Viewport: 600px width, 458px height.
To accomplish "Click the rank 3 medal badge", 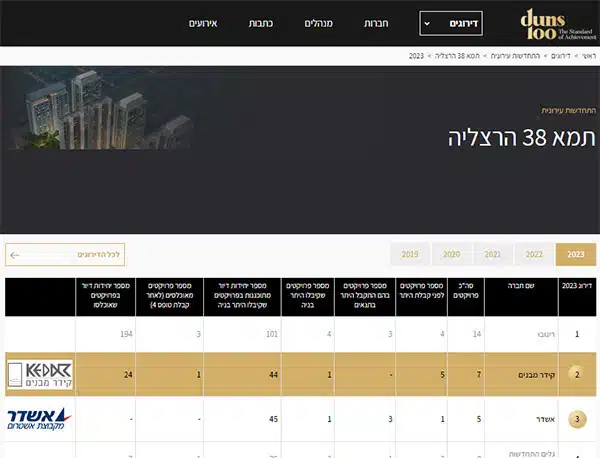I will point(577,419).
